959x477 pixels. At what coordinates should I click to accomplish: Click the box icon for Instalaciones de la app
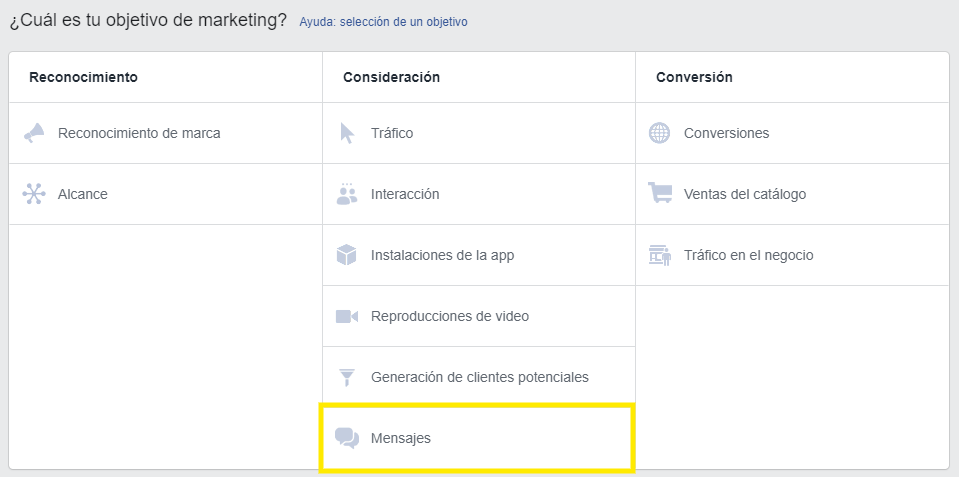(x=347, y=255)
